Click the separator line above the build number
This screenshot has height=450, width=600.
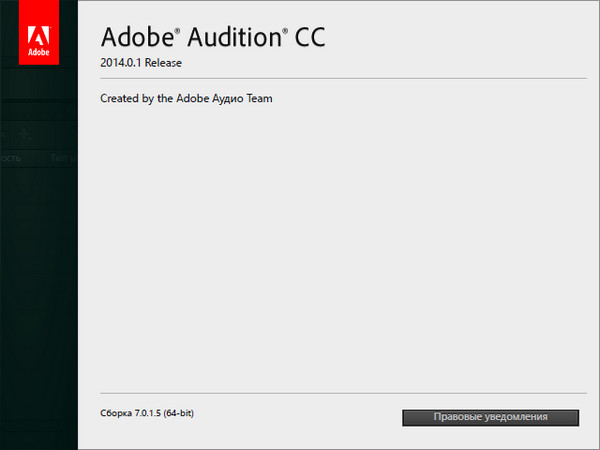[340, 394]
